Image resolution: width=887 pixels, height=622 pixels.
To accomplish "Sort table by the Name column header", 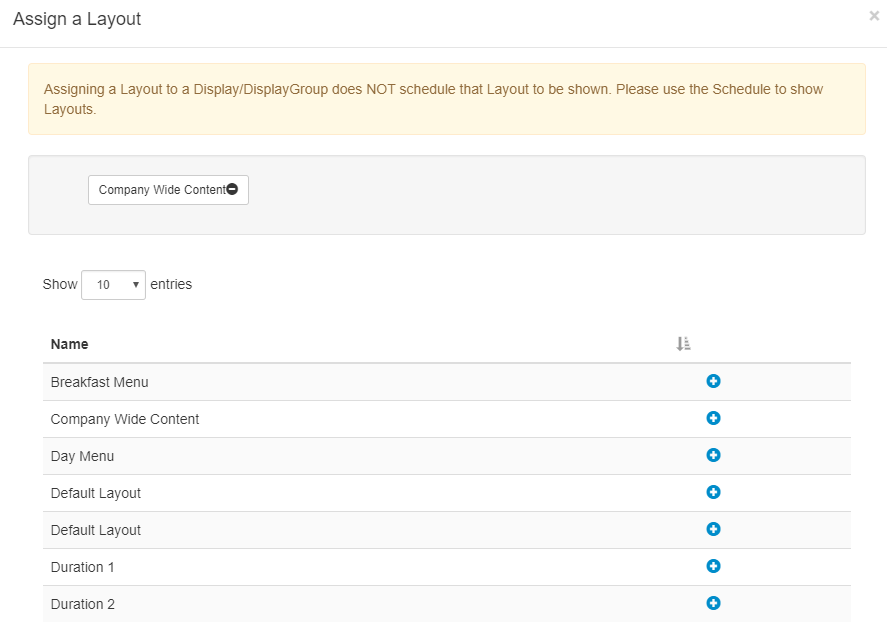I will (x=70, y=344).
